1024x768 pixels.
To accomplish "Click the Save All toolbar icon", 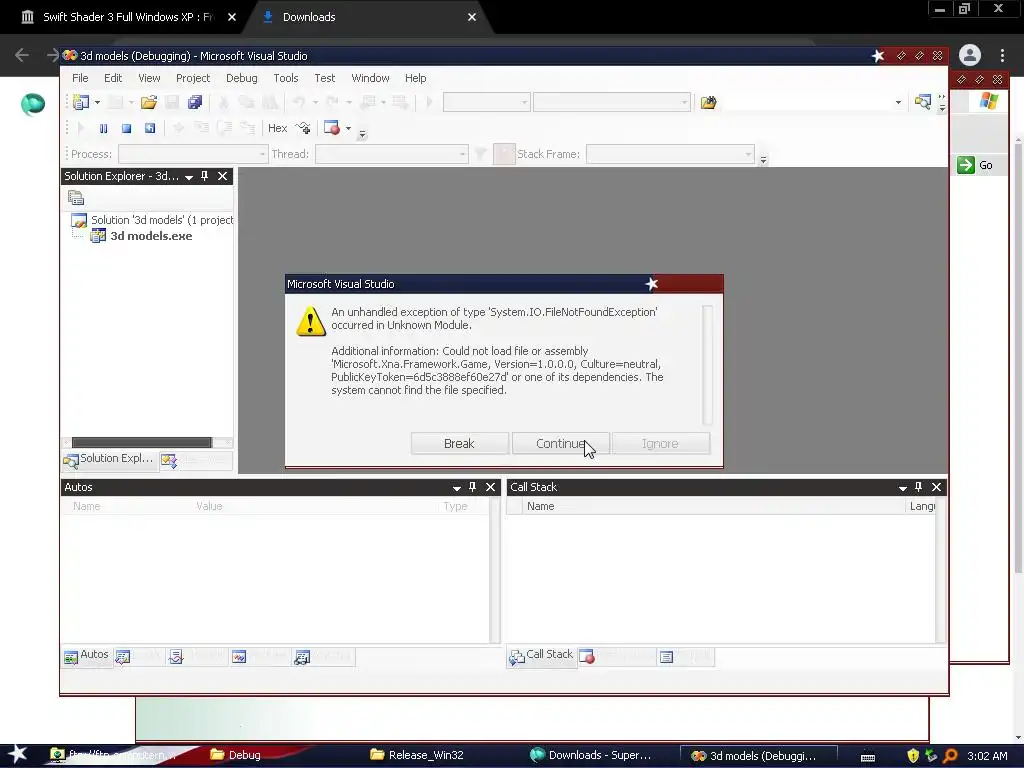I will (x=195, y=102).
